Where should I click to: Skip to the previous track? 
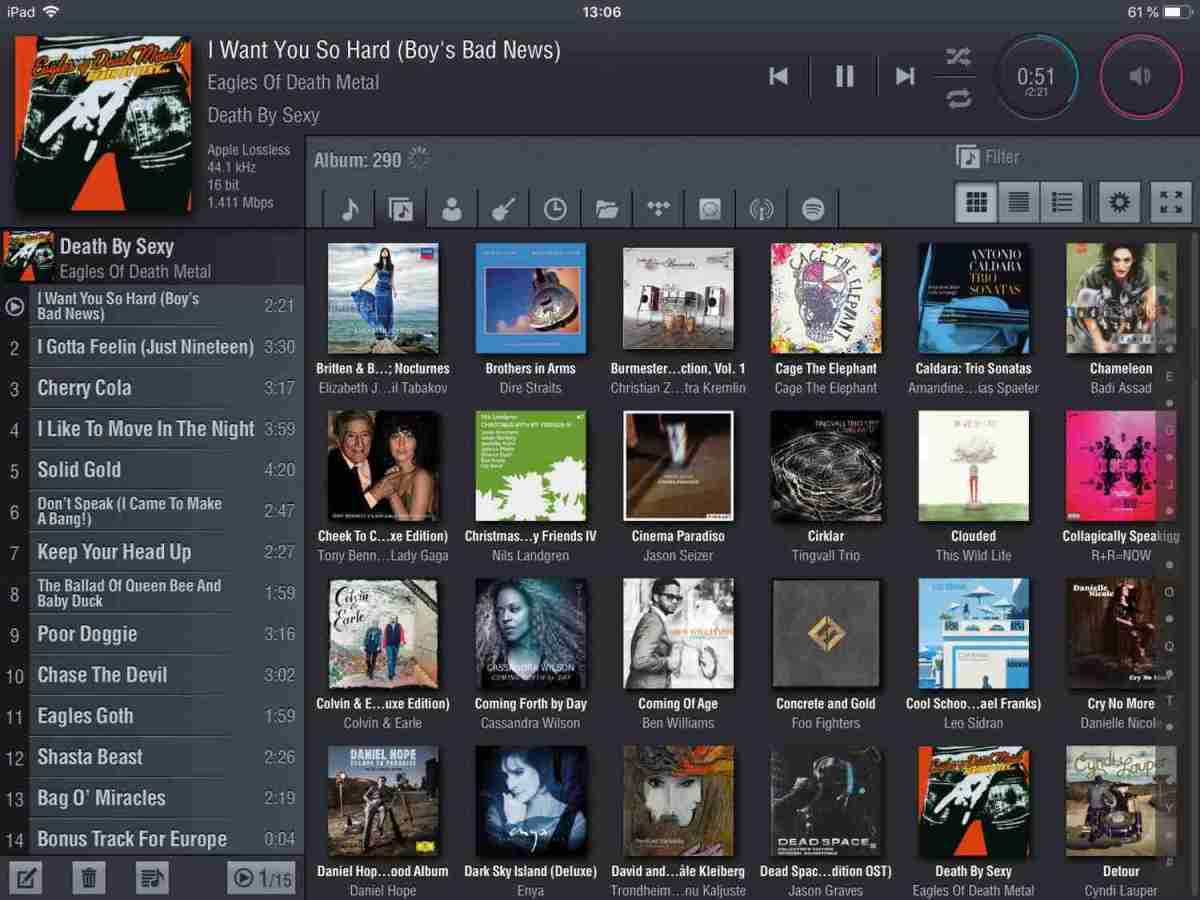(778, 76)
